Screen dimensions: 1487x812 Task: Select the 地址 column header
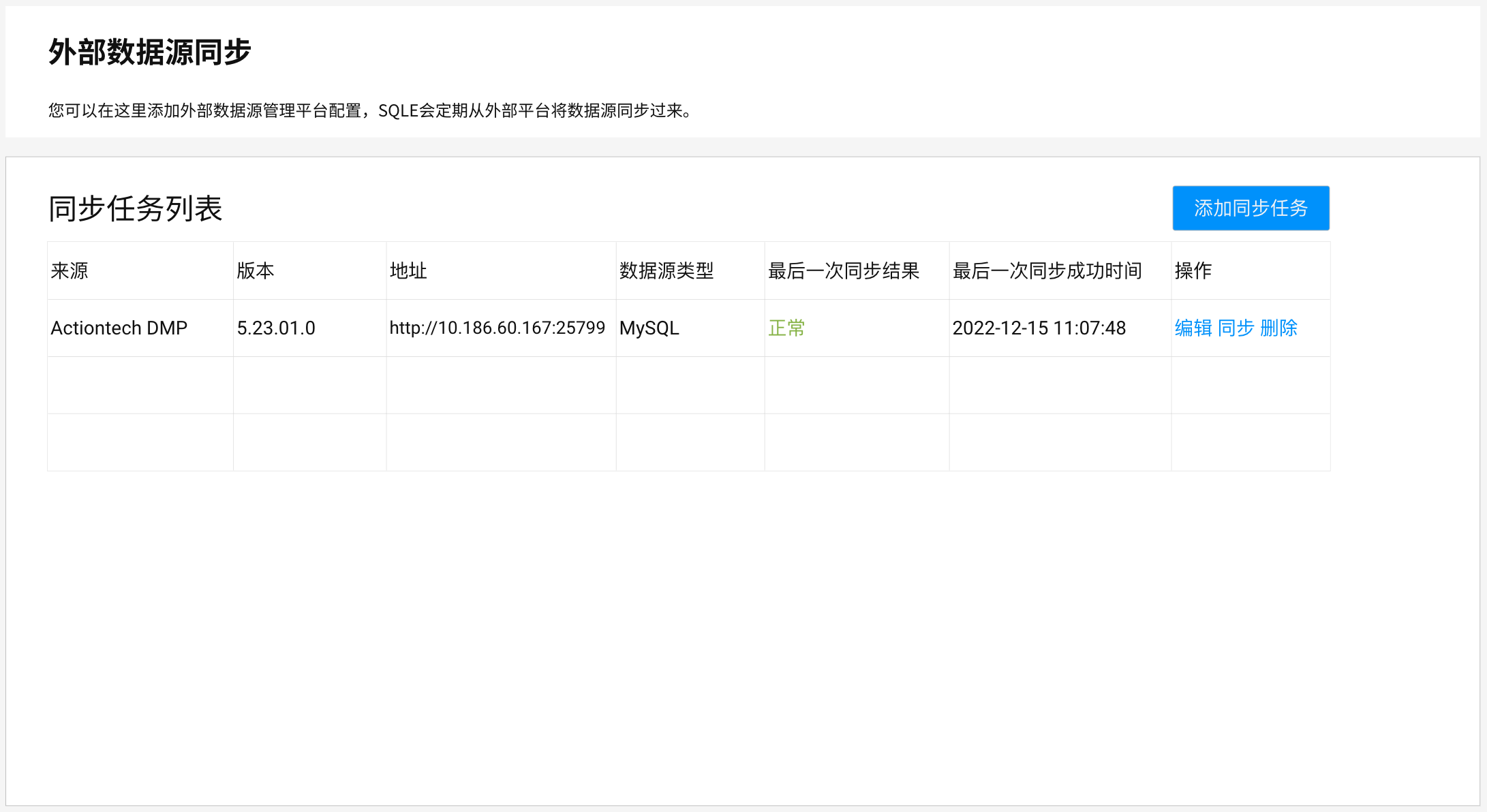408,270
